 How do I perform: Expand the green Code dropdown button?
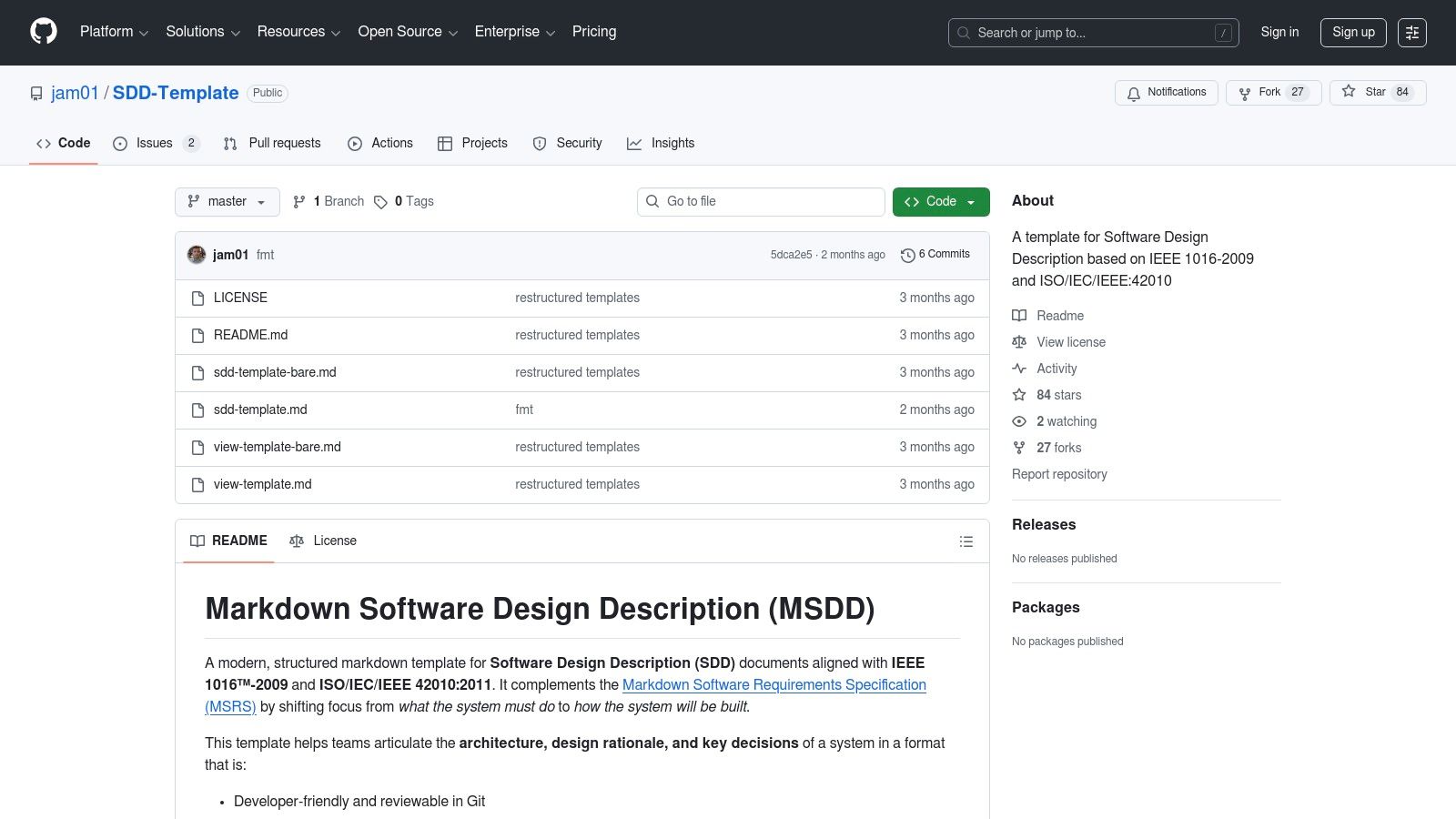coord(940,202)
